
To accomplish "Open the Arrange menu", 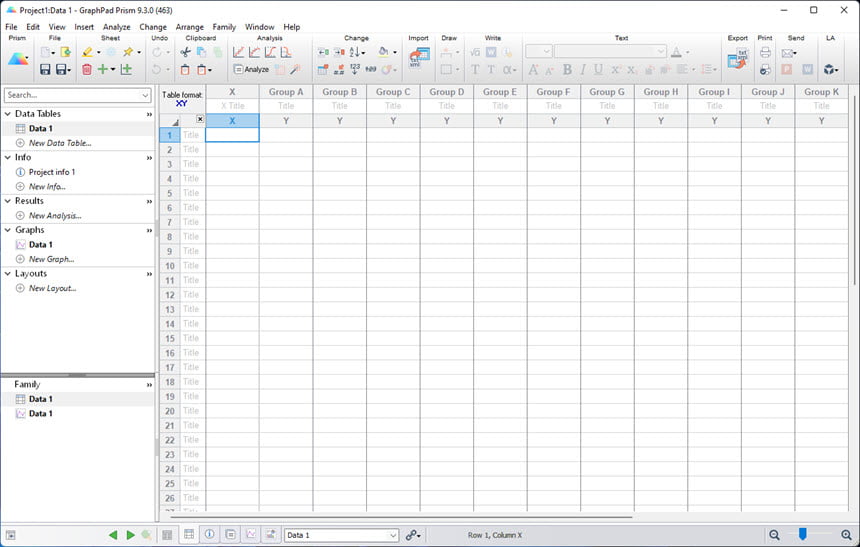I will tap(190, 27).
